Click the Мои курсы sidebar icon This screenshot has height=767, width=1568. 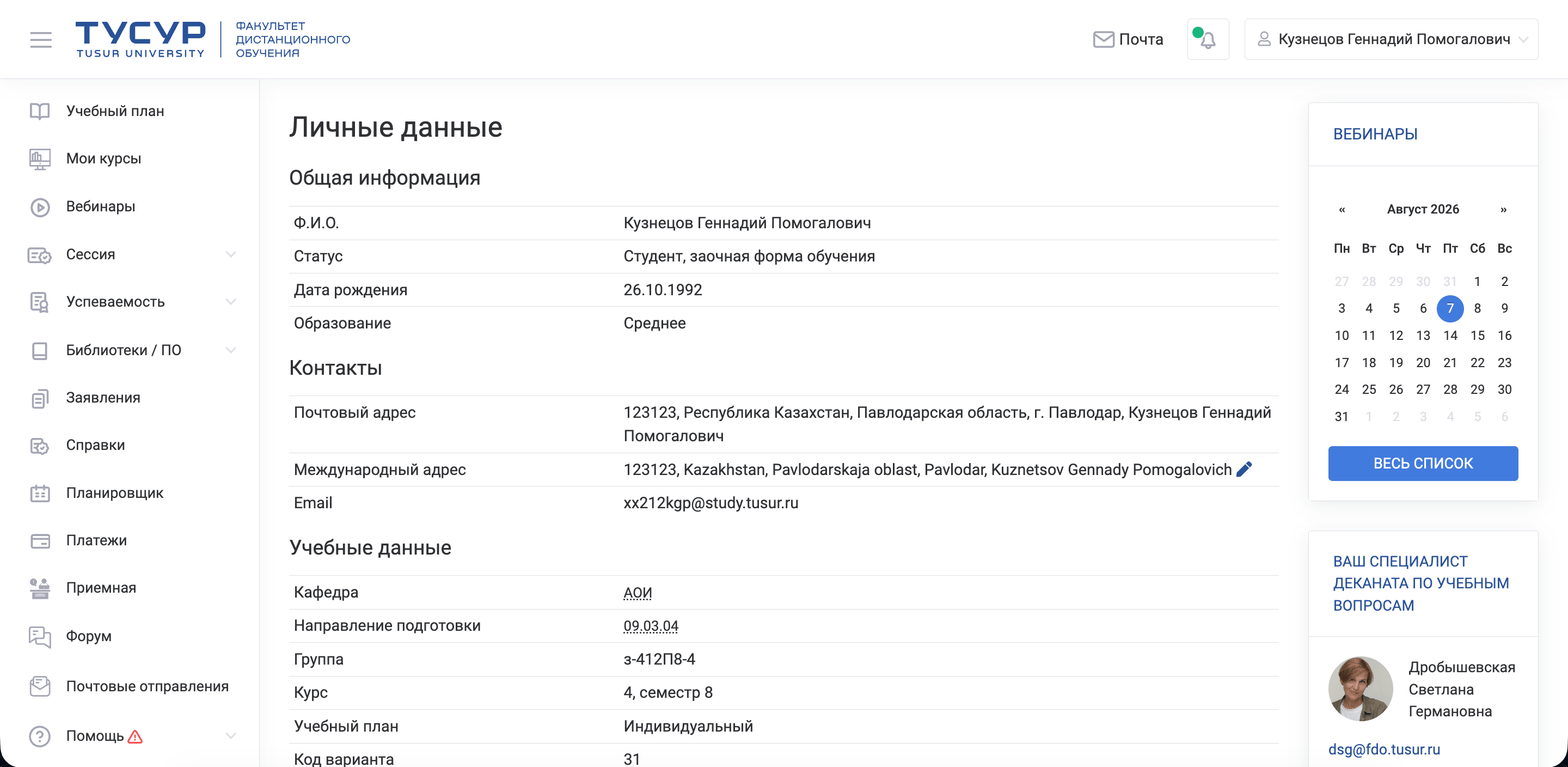coord(40,159)
